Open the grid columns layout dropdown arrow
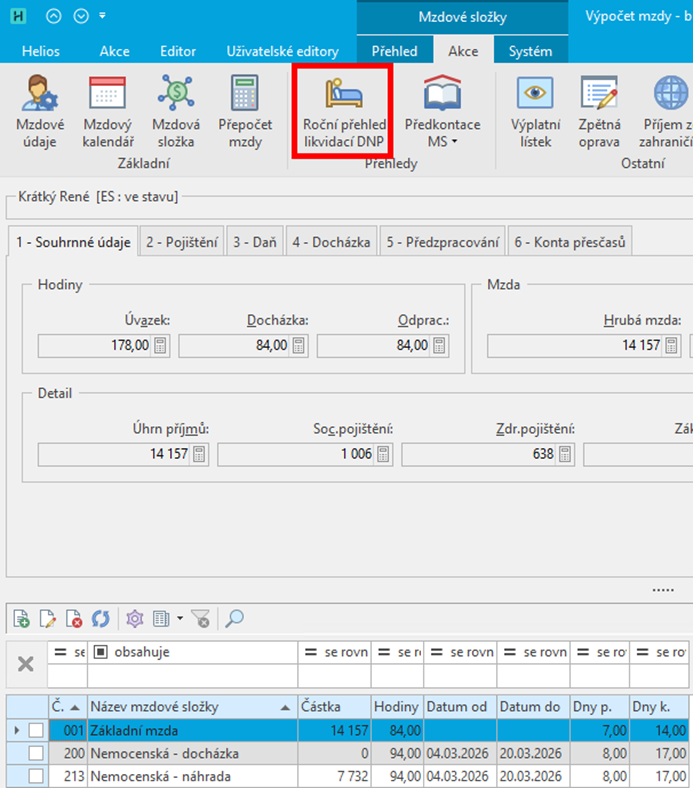 [180, 619]
